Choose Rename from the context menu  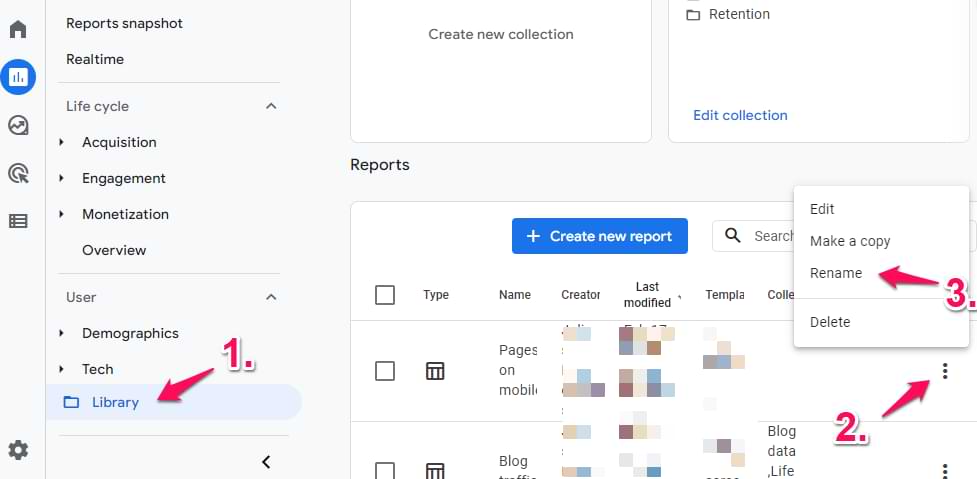[835, 273]
